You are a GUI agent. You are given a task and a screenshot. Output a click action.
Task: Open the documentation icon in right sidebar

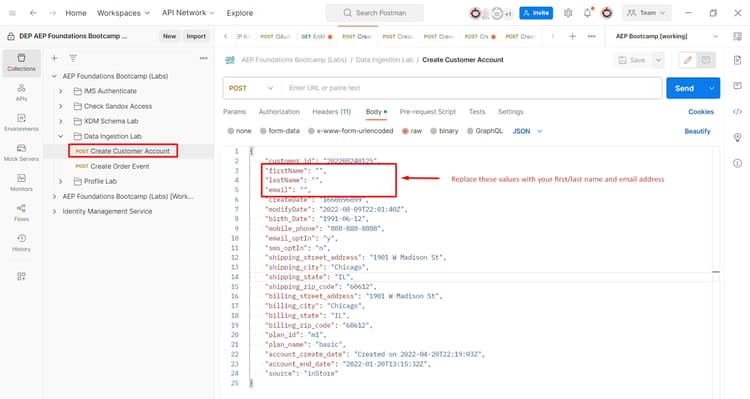[738, 60]
